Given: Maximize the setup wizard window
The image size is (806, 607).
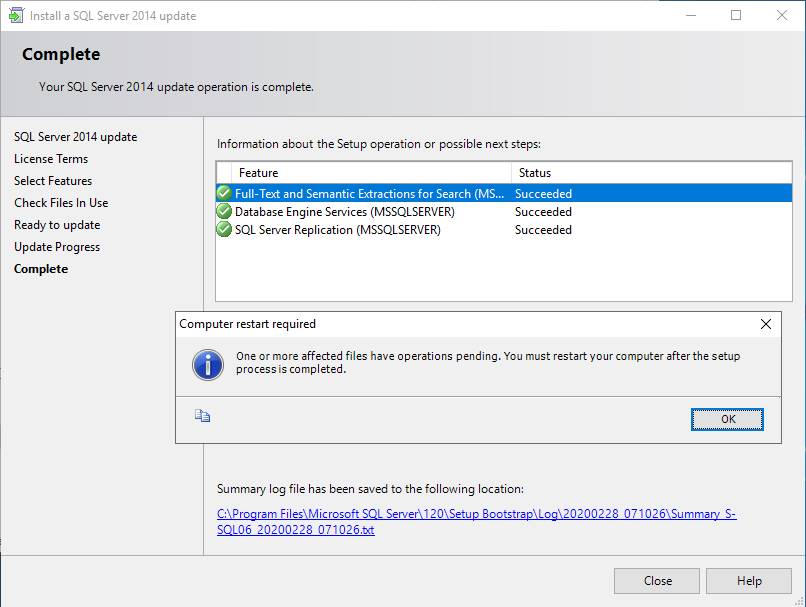Looking at the screenshot, I should click(736, 15).
